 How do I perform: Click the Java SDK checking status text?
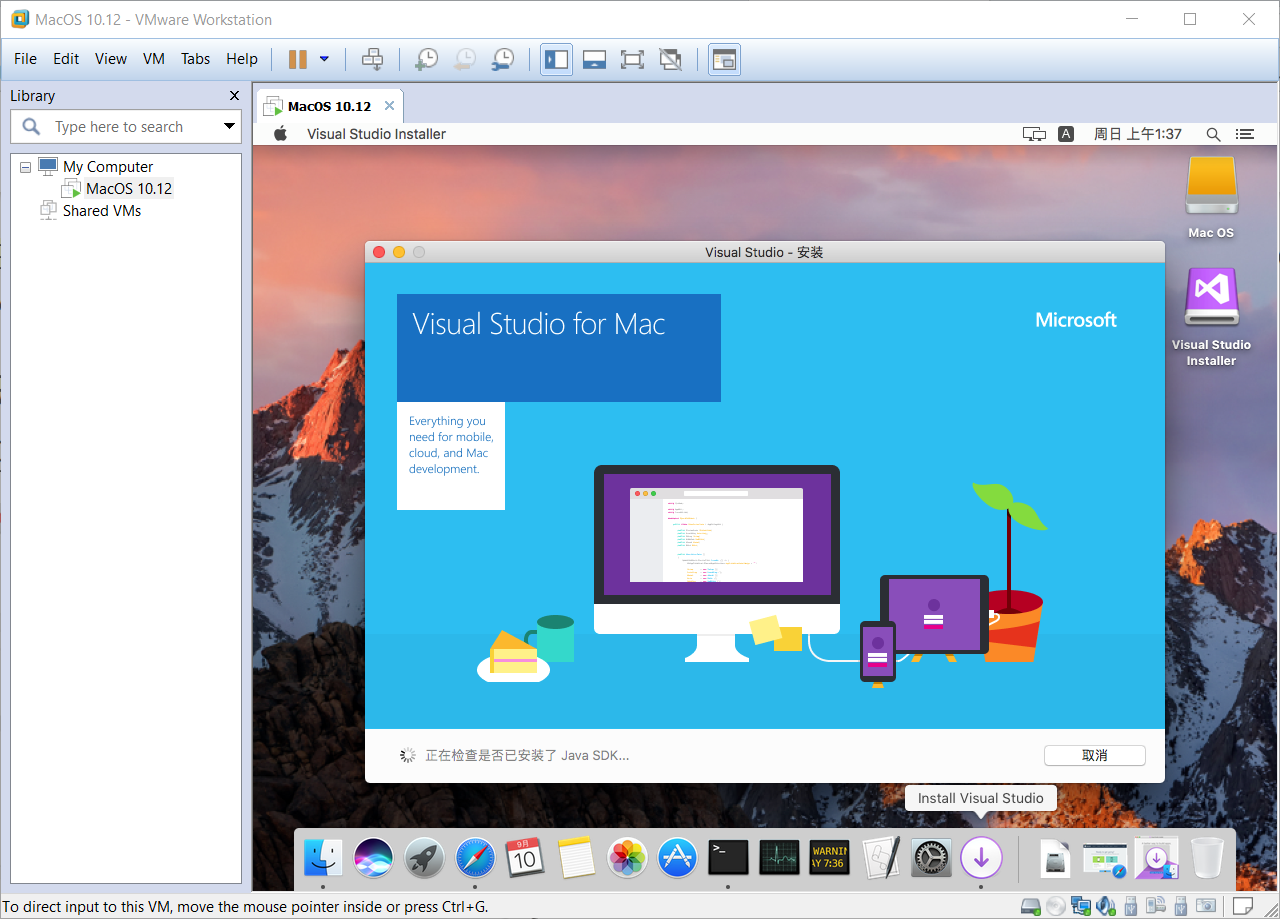pyautogui.click(x=527, y=755)
